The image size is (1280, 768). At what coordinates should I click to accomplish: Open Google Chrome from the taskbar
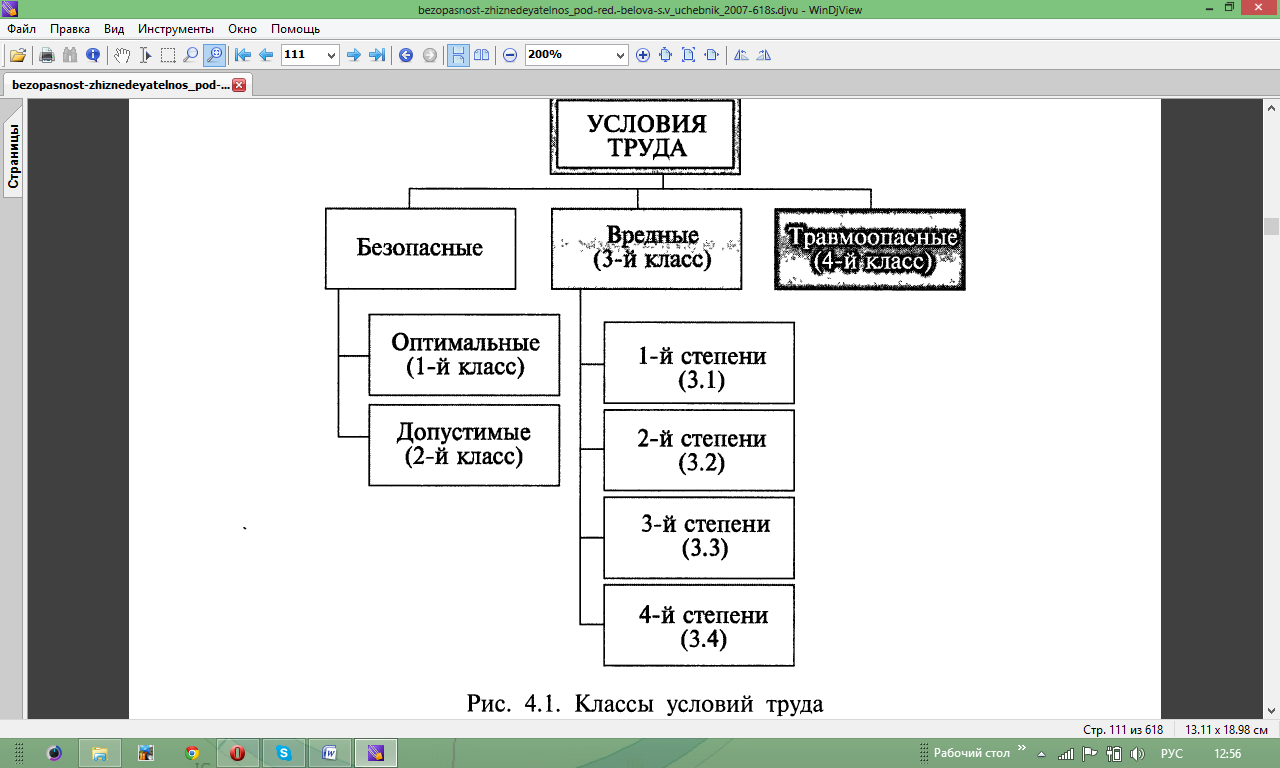click(x=192, y=753)
